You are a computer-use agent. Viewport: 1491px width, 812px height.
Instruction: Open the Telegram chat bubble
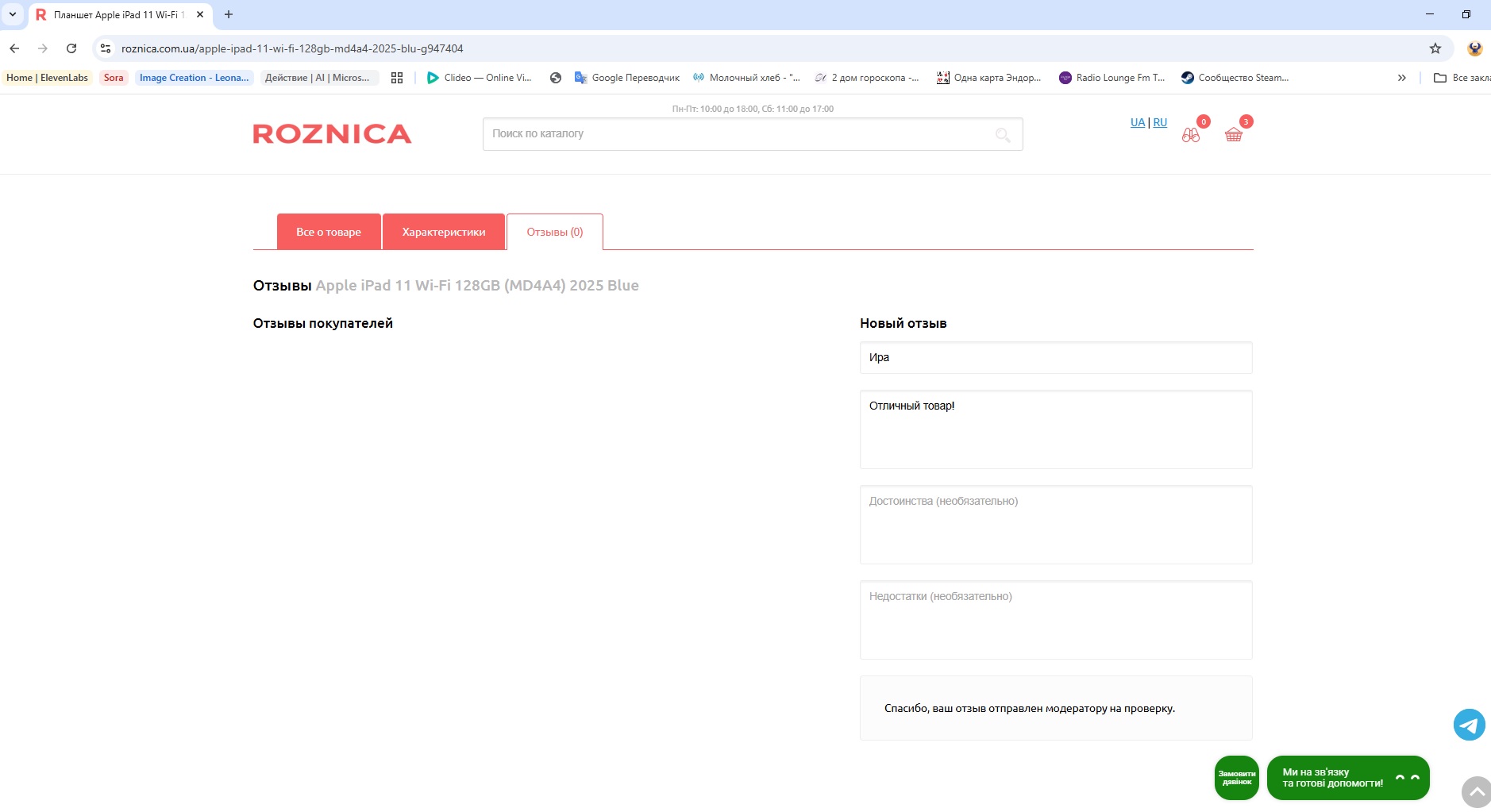1469,725
